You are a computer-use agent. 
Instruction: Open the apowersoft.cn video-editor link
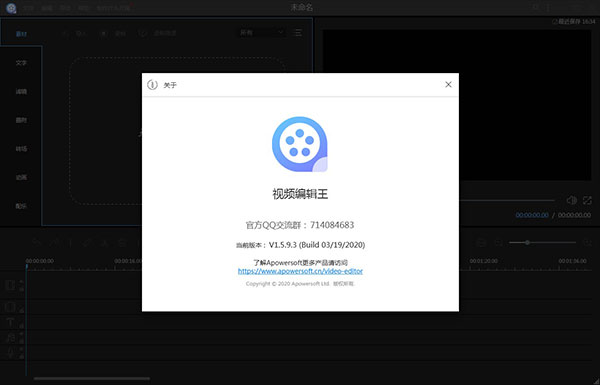[300, 271]
